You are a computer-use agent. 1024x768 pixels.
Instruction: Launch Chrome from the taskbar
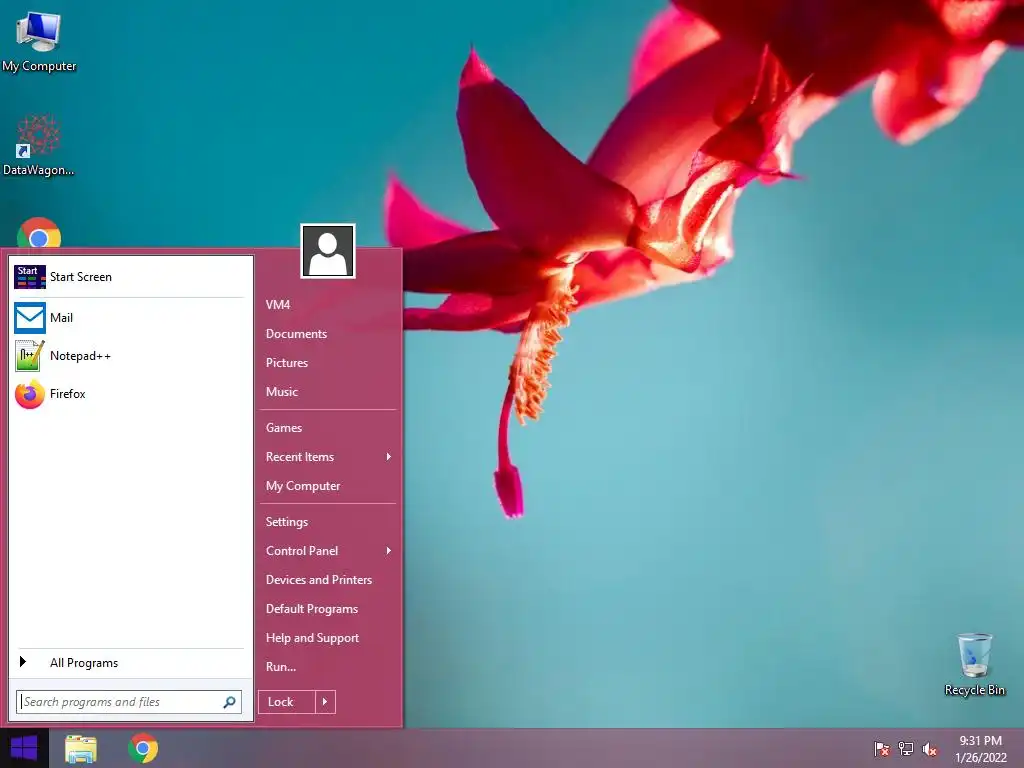click(143, 748)
